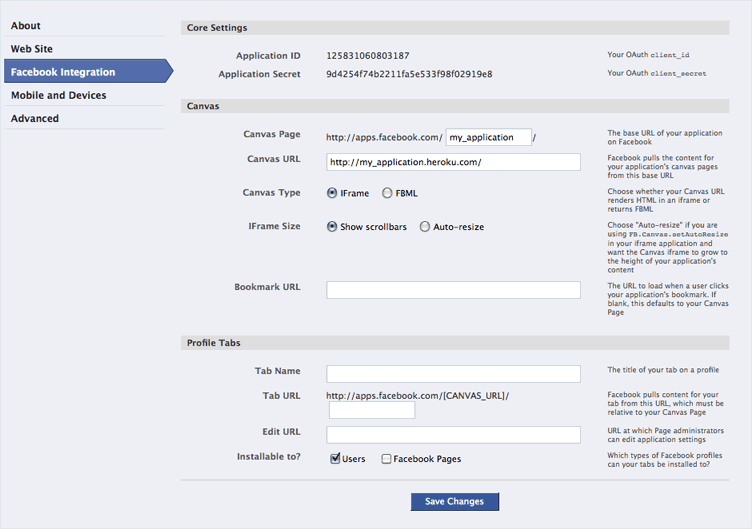752x529 pixels.
Task: Focus the Canvas Page name field
Action: click(488, 137)
